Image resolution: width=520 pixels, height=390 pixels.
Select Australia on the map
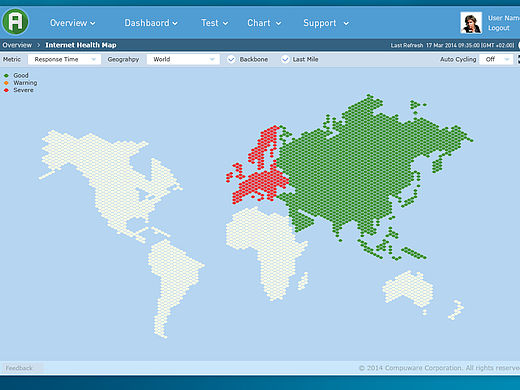(x=408, y=288)
